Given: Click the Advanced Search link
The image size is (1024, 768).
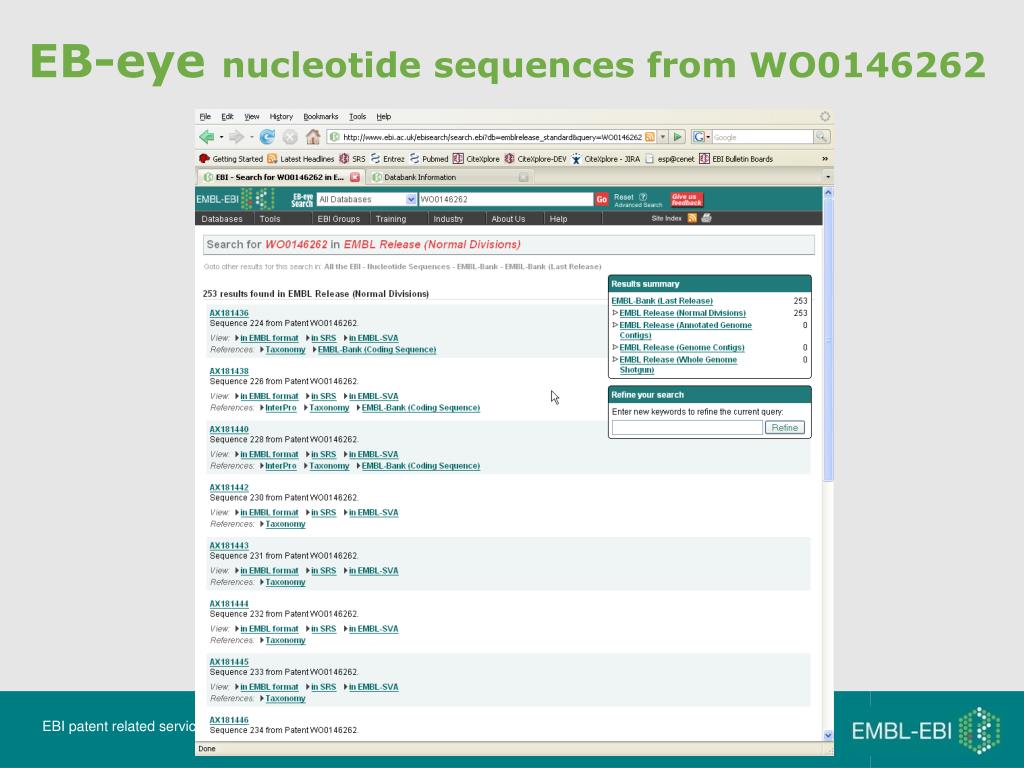Looking at the screenshot, I should [x=638, y=205].
